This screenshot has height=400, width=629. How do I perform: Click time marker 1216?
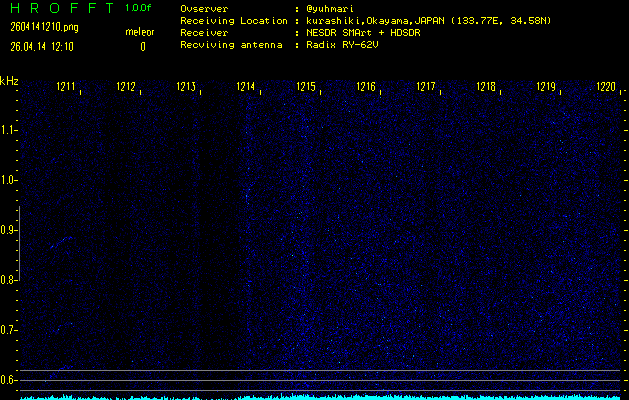coord(366,87)
